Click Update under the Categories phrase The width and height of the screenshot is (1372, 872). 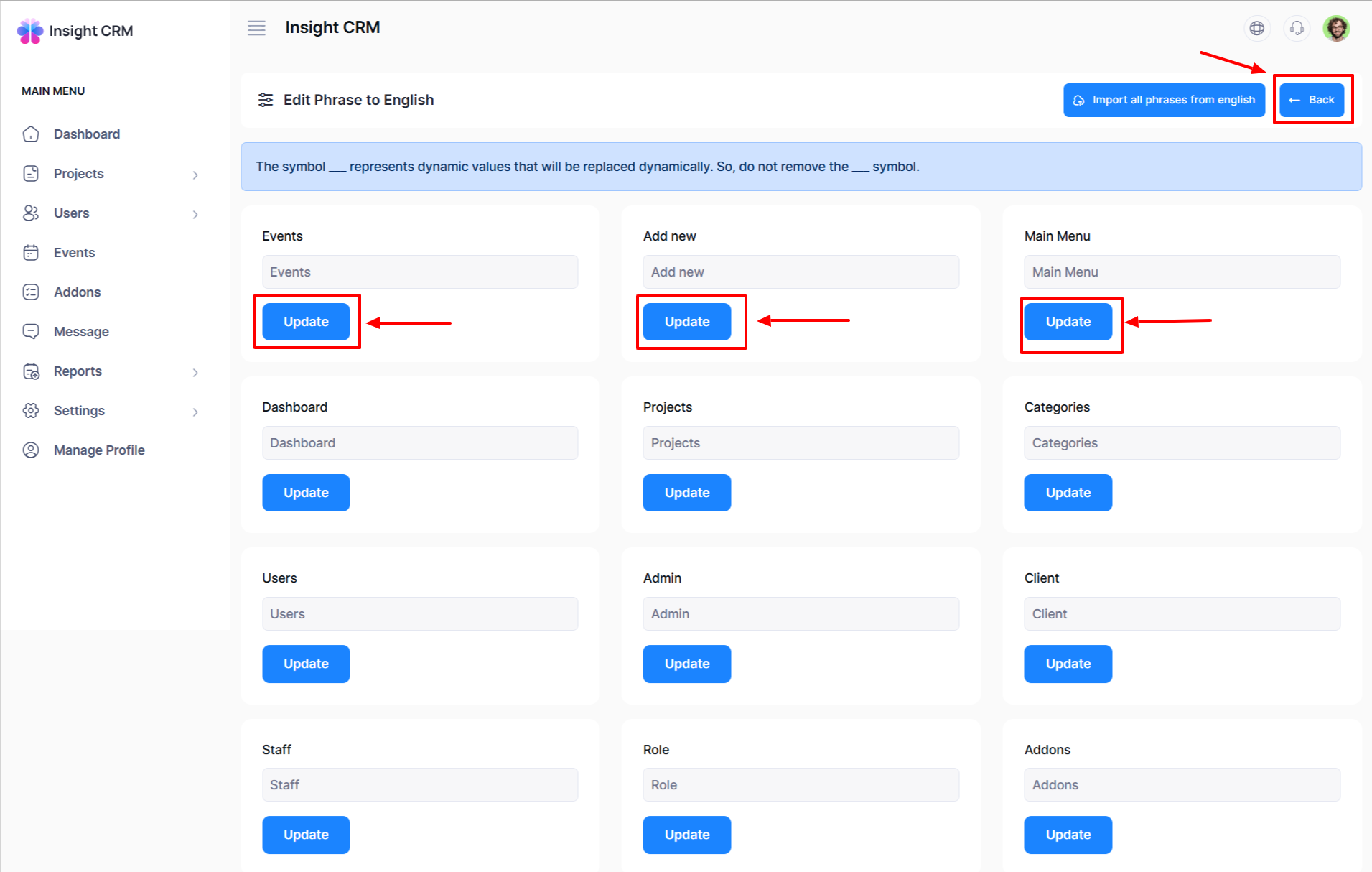[x=1068, y=493]
